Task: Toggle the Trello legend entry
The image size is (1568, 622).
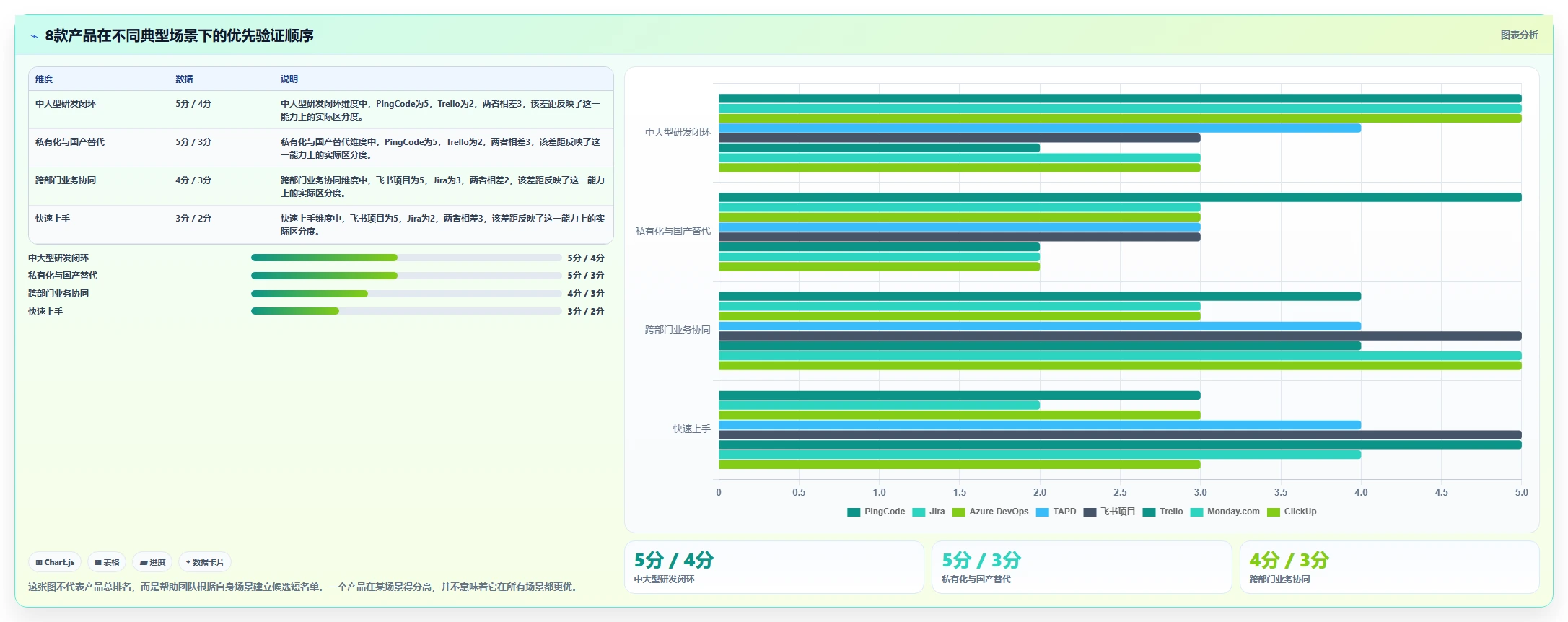Action: pos(1162,512)
